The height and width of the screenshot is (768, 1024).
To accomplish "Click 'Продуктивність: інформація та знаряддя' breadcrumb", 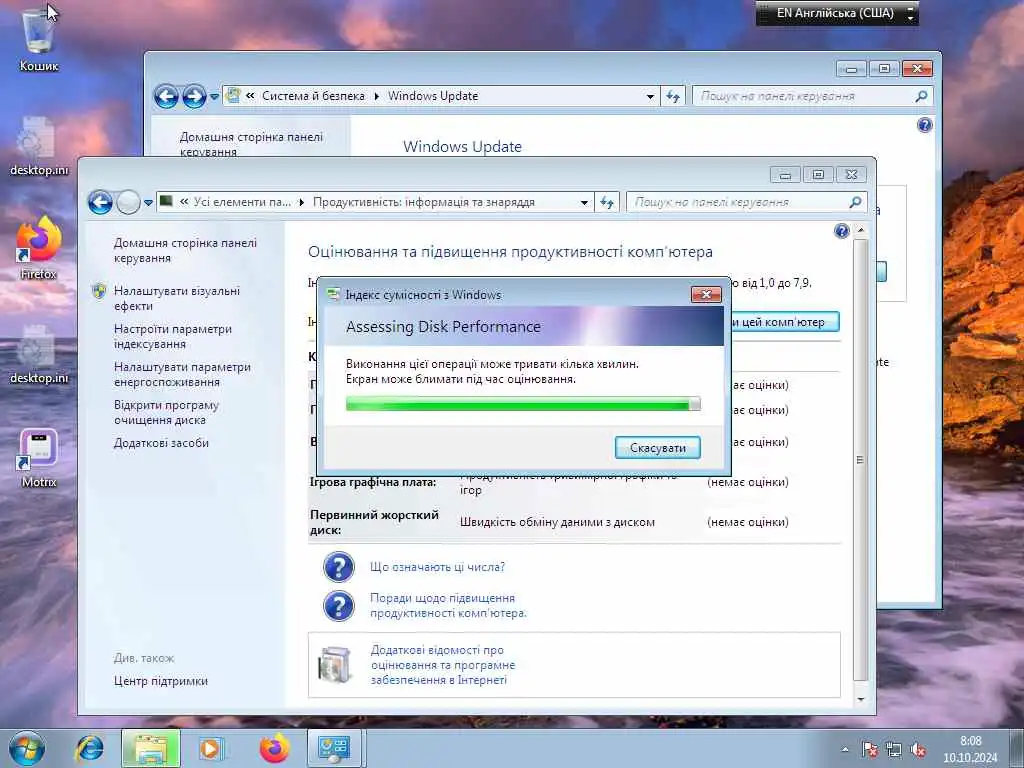I will 424,202.
